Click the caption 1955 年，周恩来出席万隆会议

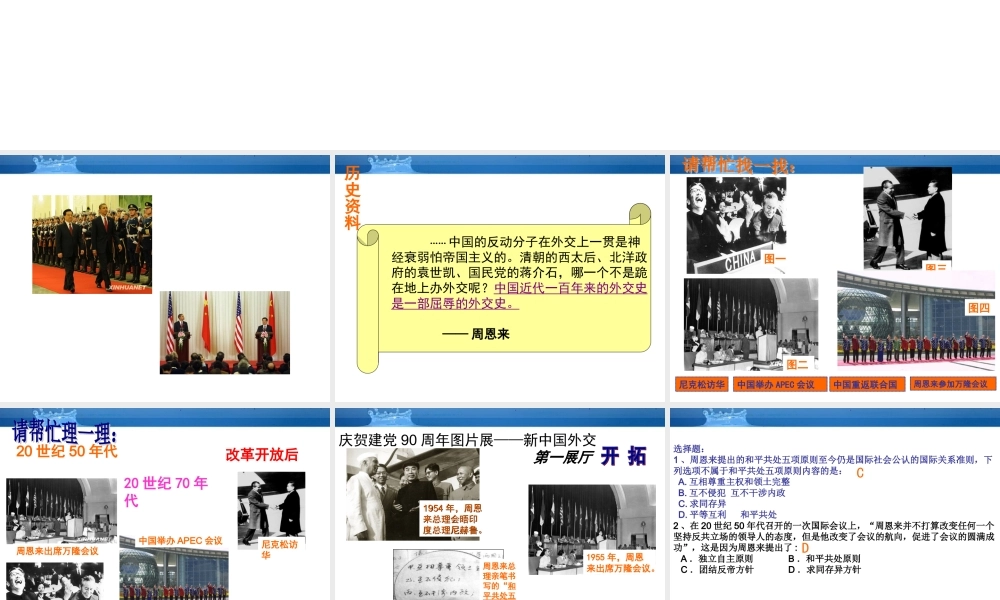tap(621, 562)
